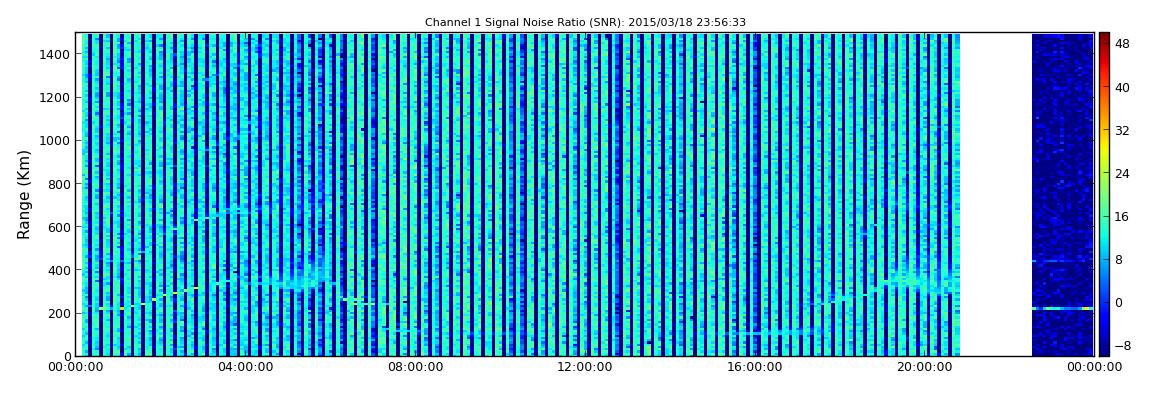Click the colorbar 40 value label
The image size is (1150, 407).
pos(1122,87)
